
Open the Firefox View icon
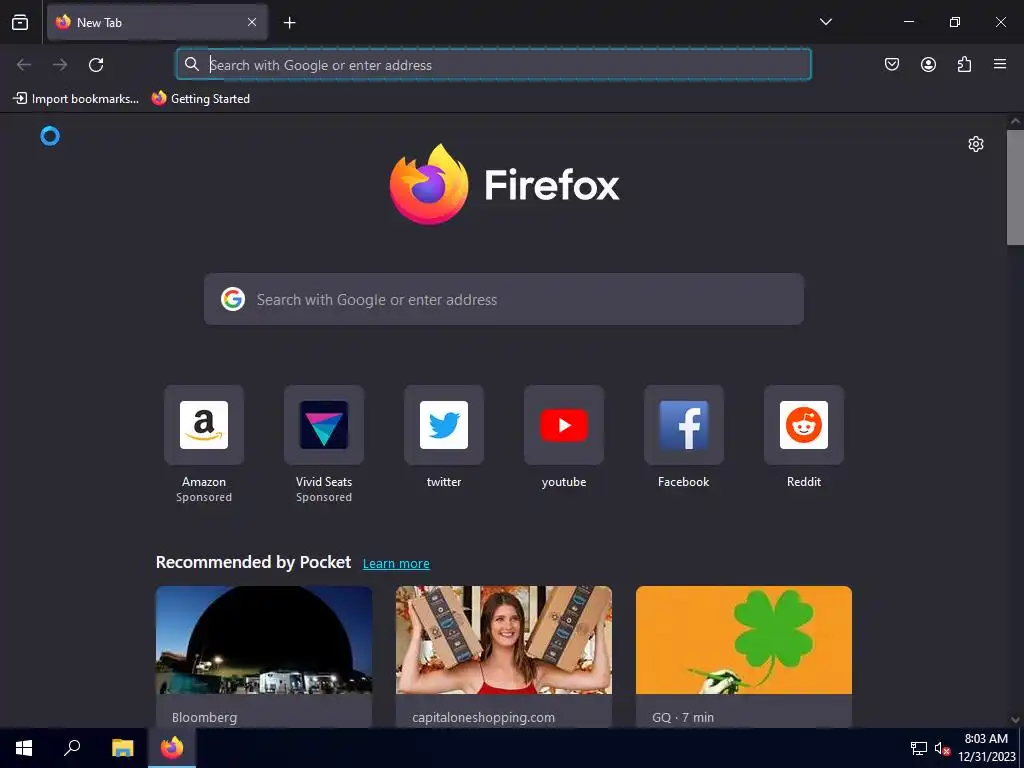20,22
